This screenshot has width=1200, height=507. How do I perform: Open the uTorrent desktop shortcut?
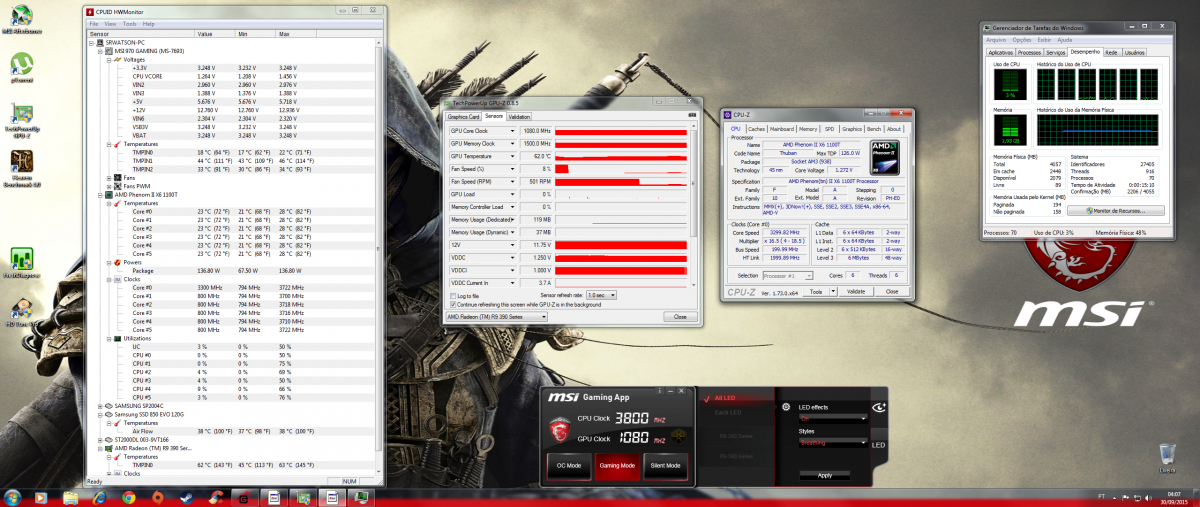click(22, 67)
